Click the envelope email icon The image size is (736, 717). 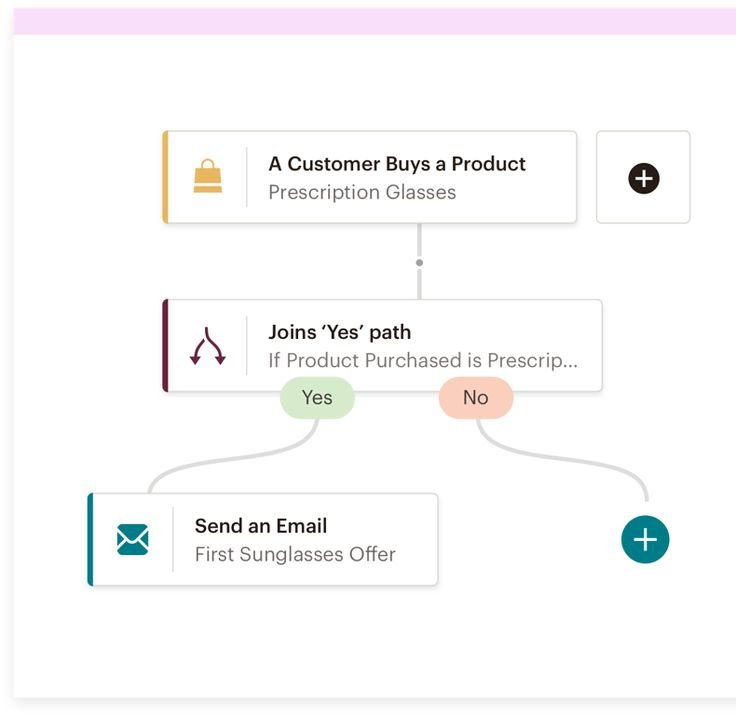[x=132, y=539]
